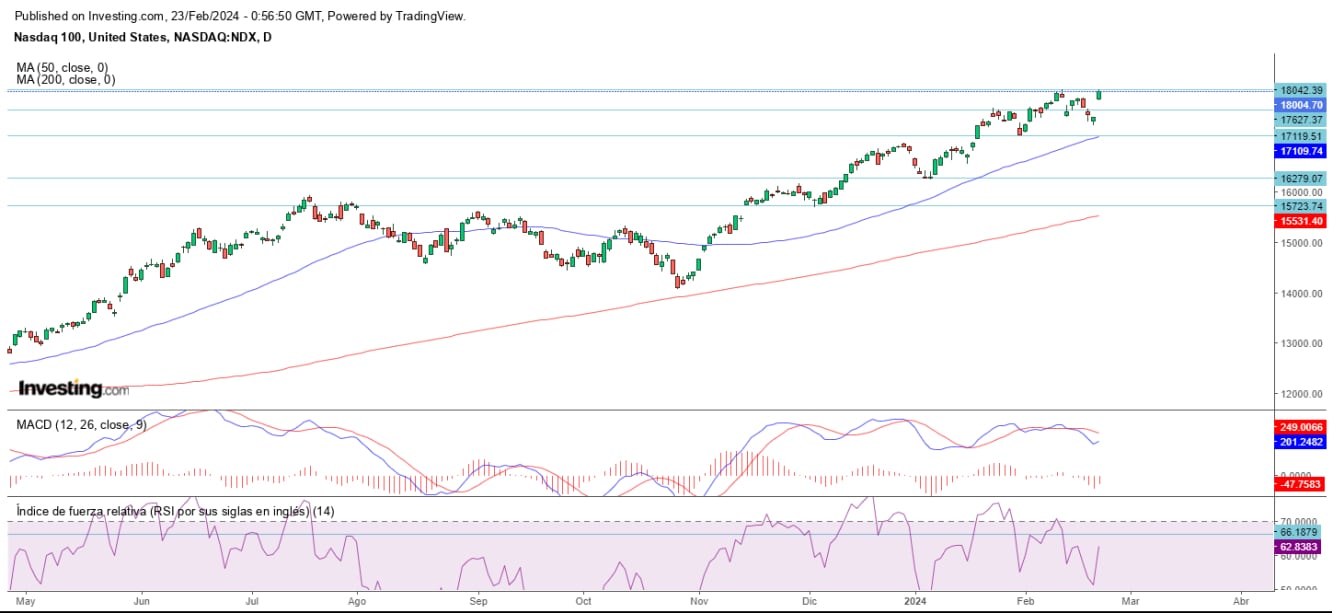Click the 'Ago' label on time axis
This screenshot has width=1332, height=613.
(x=356, y=603)
